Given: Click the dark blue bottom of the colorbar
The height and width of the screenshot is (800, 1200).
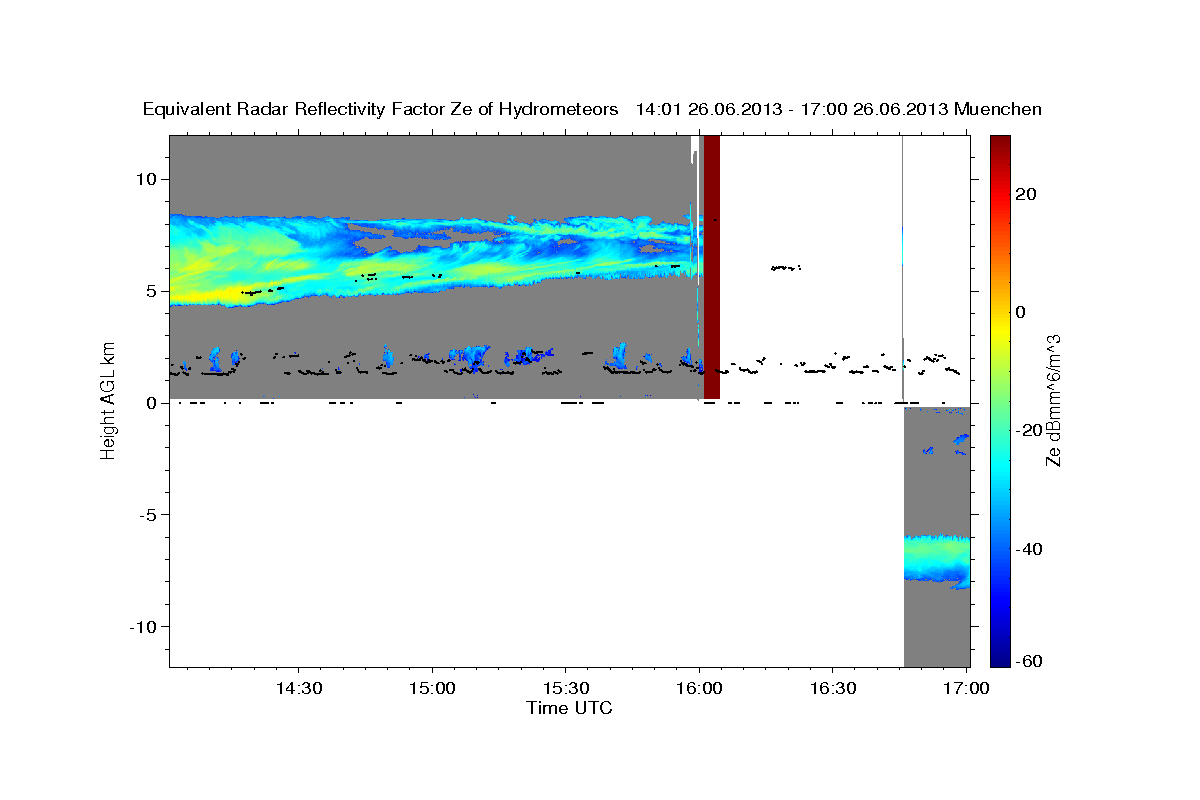Looking at the screenshot, I should [1000, 655].
